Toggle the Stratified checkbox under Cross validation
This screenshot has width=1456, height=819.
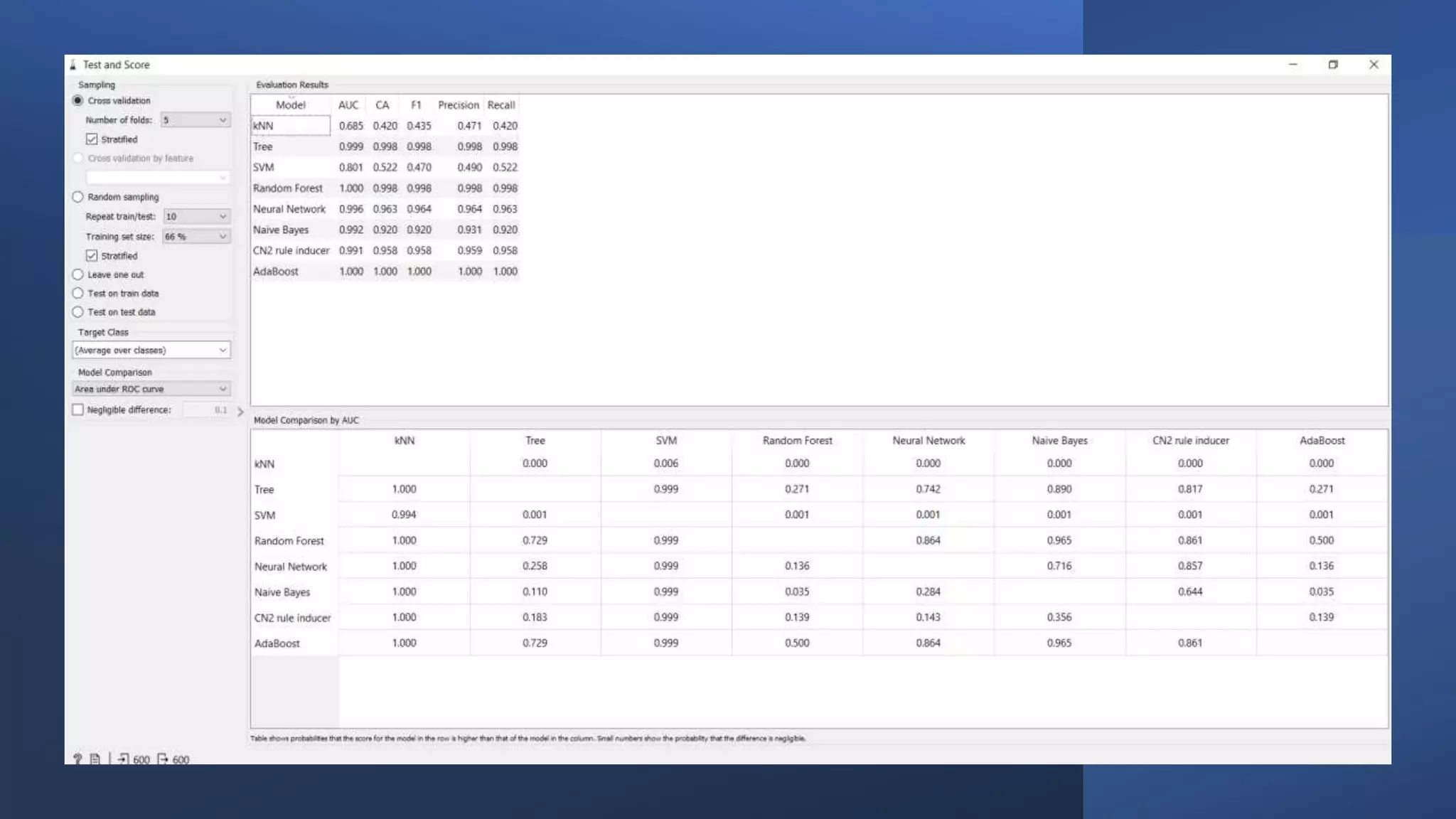pyautogui.click(x=92, y=139)
